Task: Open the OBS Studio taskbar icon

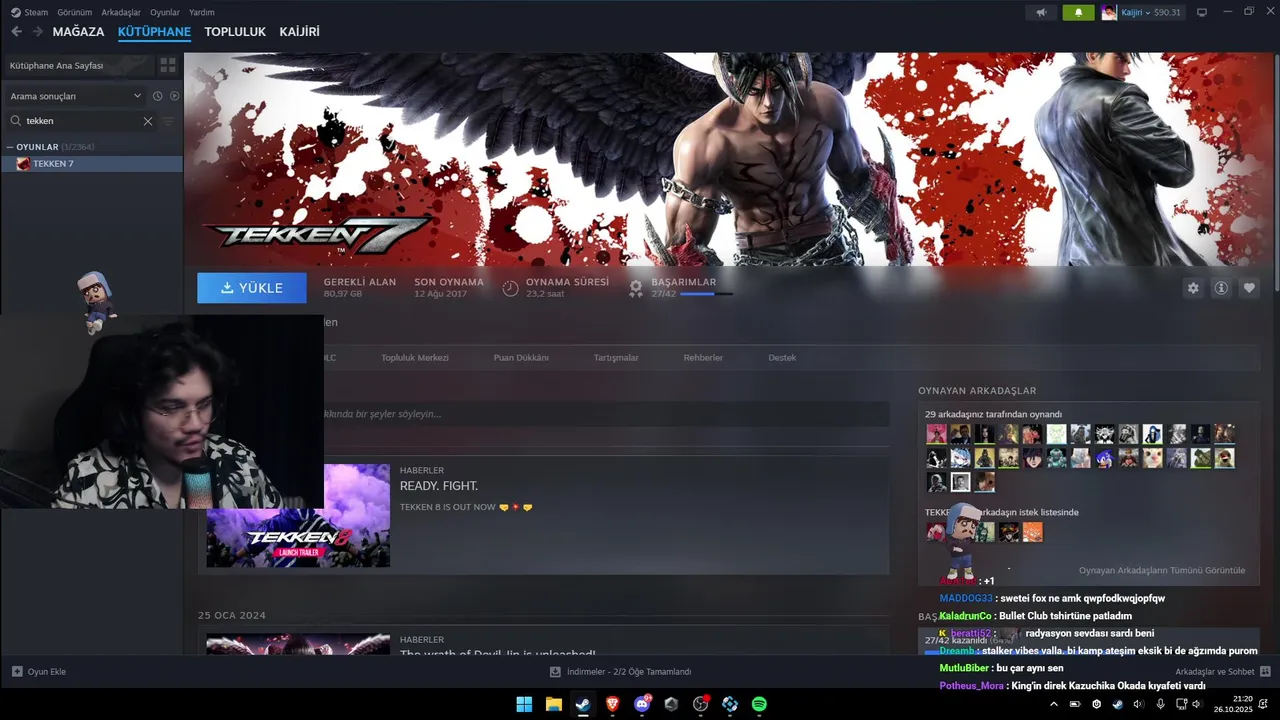Action: [x=700, y=704]
